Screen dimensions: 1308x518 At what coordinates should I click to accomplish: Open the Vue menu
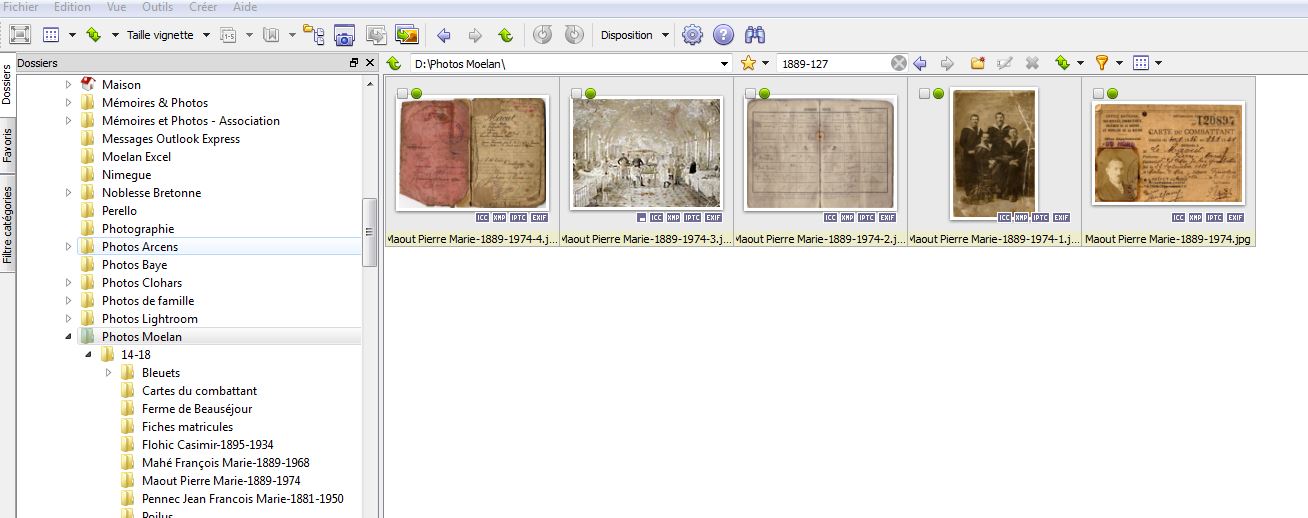[116, 7]
